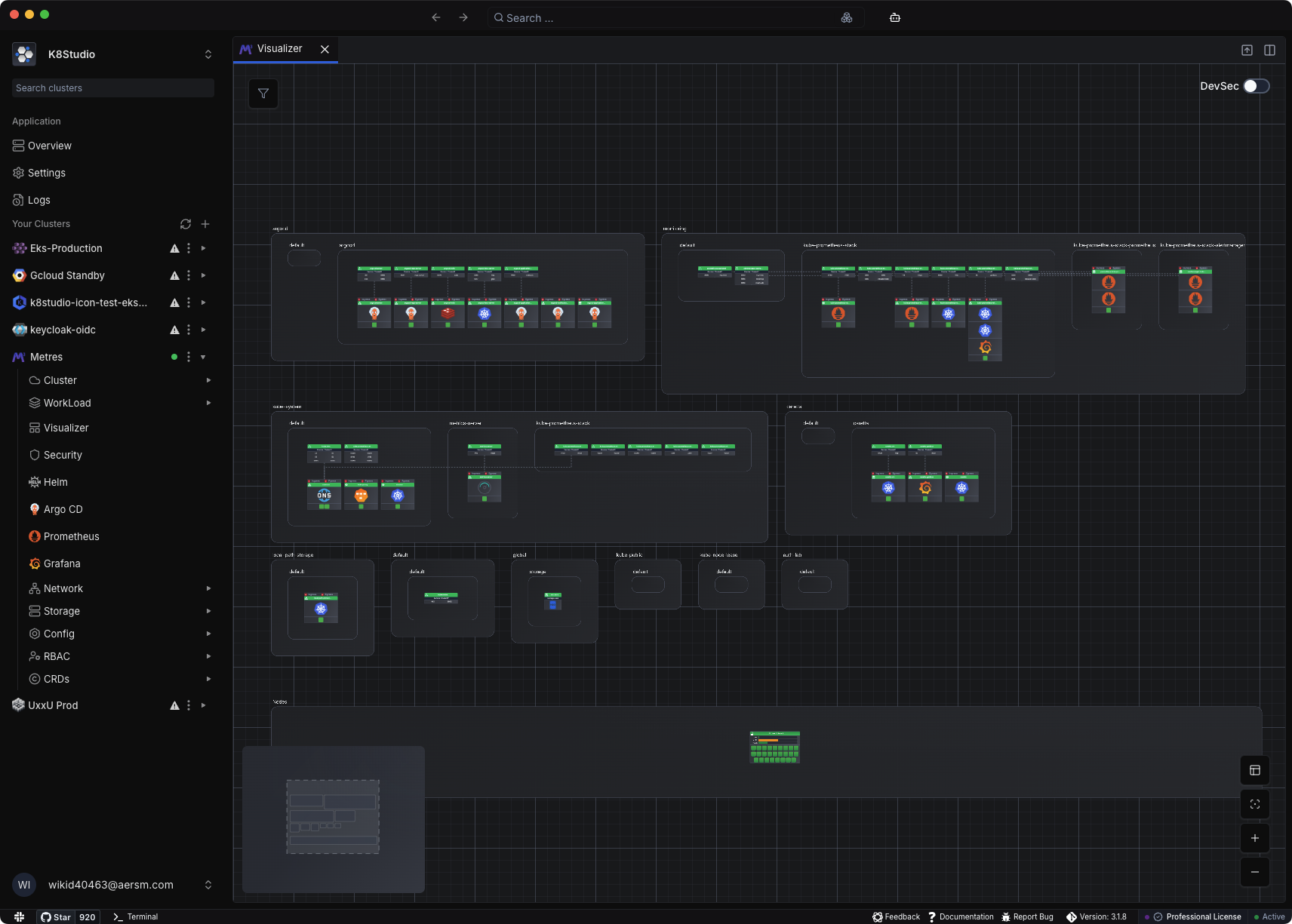Screen dimensions: 1292x924
Task: Open the Documentation link
Action: click(x=961, y=917)
